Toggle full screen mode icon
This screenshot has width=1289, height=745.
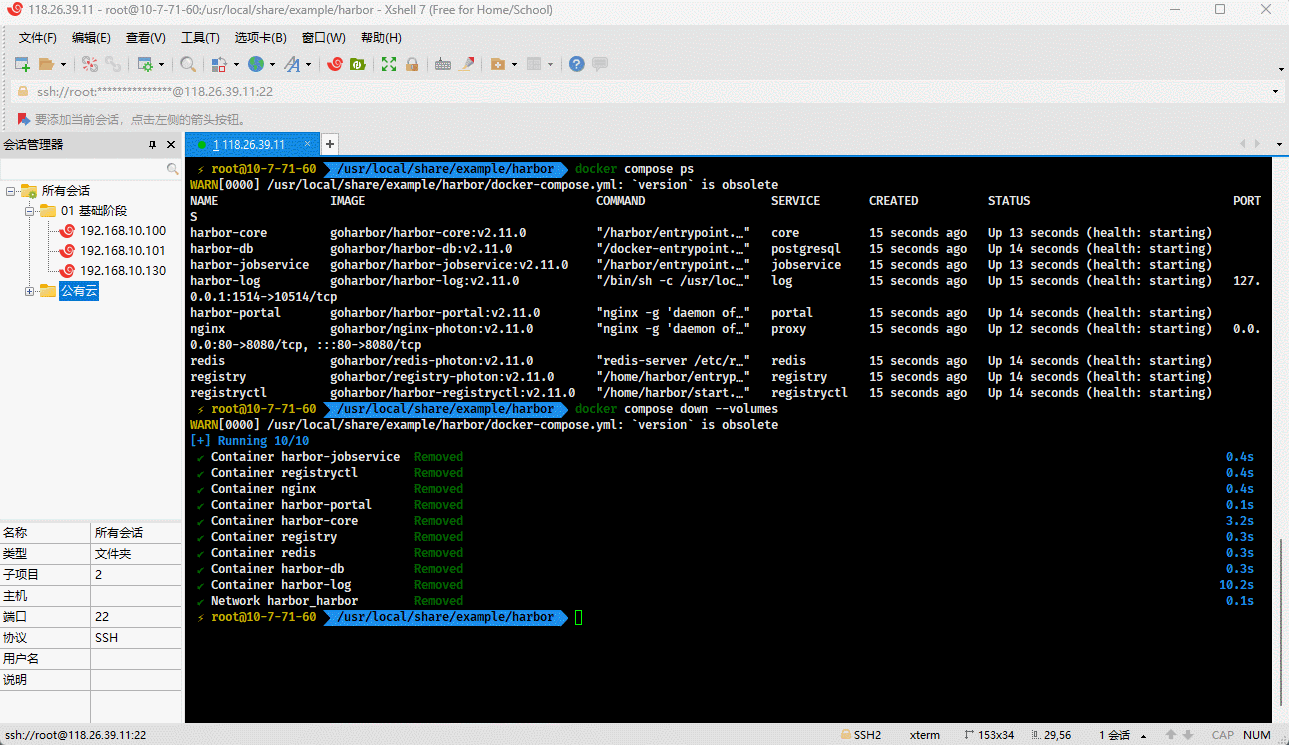pyautogui.click(x=389, y=64)
